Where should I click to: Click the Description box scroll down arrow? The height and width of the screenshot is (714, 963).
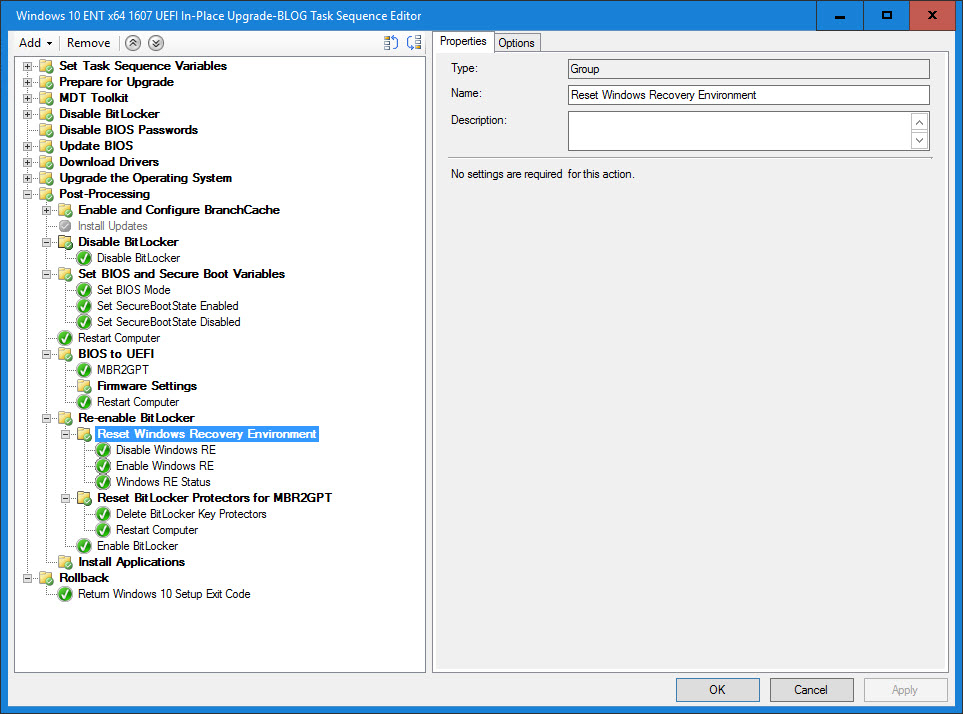coord(920,141)
